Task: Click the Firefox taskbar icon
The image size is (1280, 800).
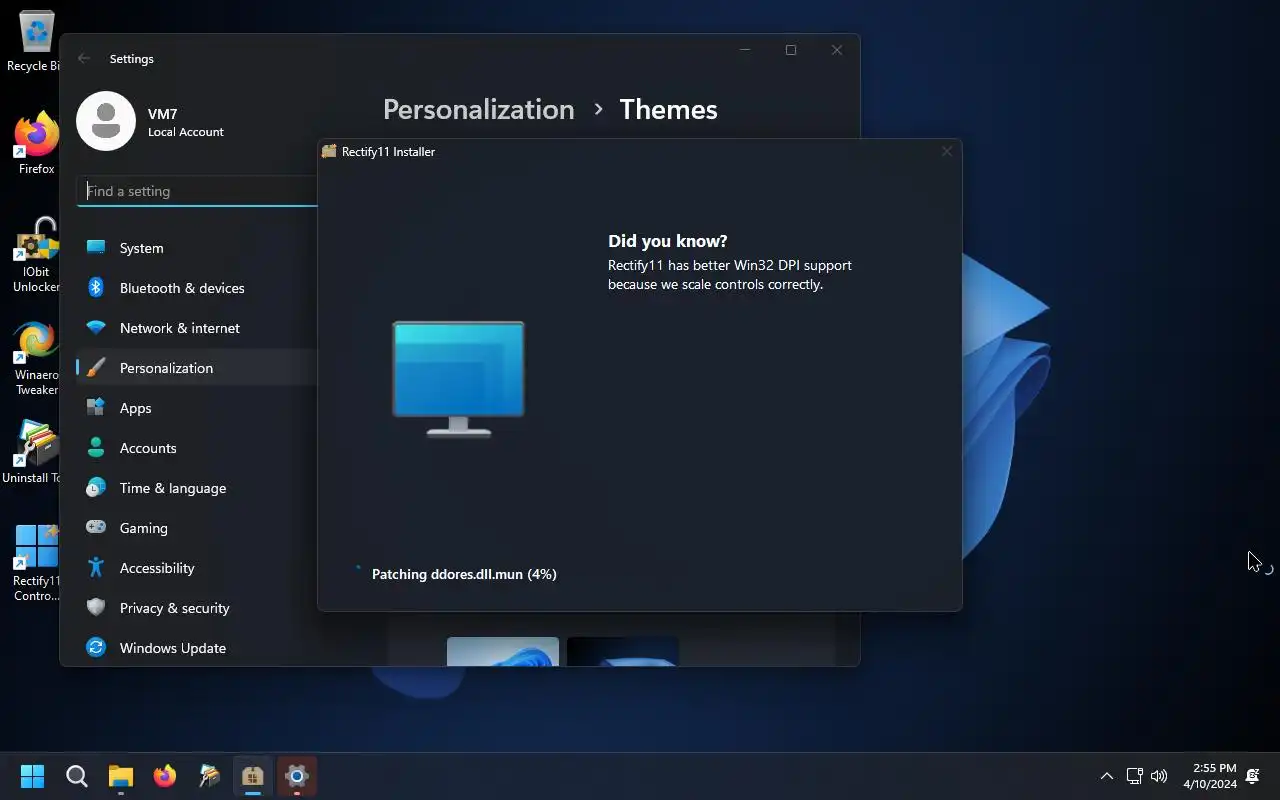Action: click(165, 776)
